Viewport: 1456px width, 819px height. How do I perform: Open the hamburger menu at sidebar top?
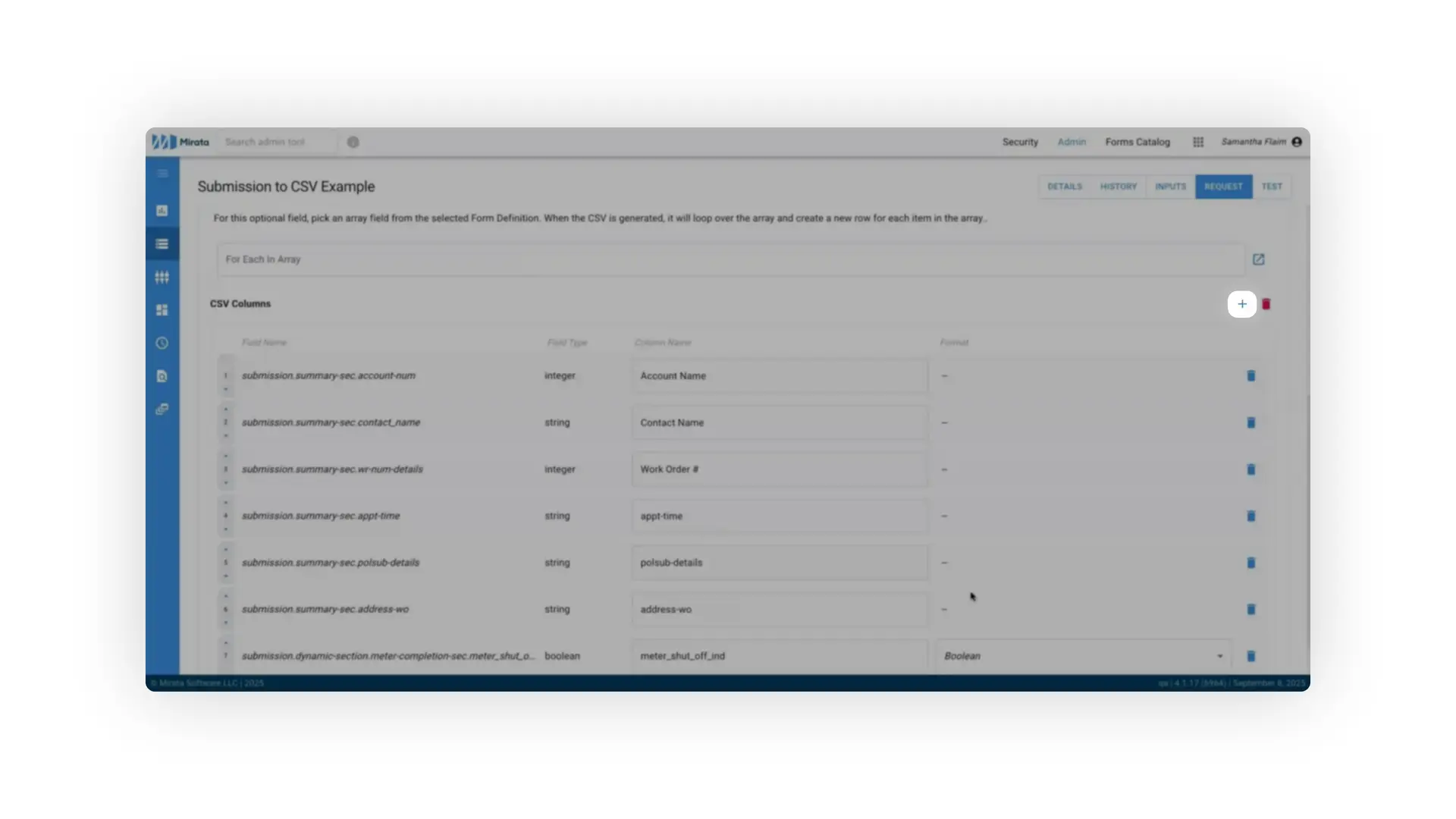pos(162,173)
